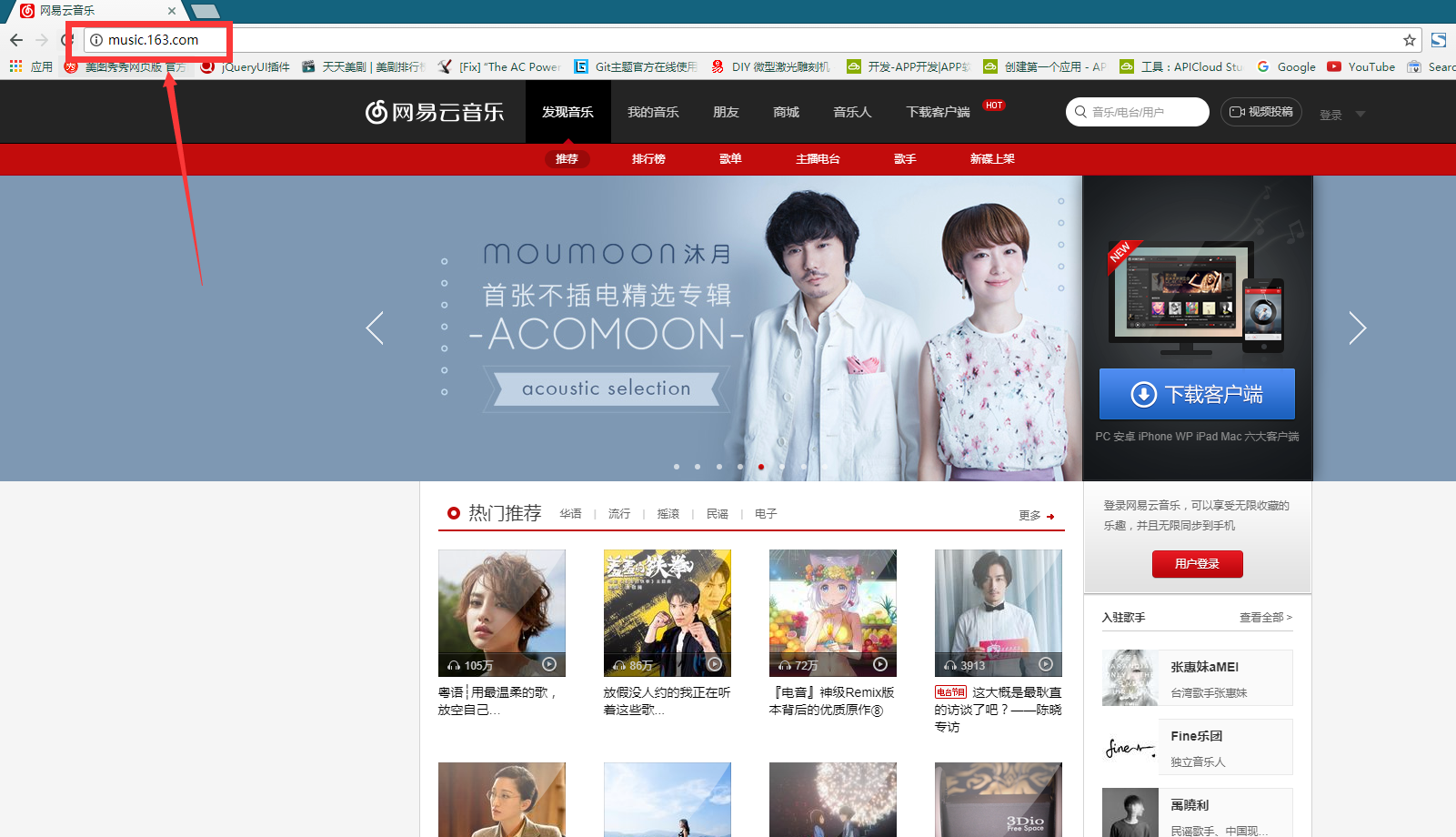
Task: Select the 我的音乐 tab
Action: [653, 112]
